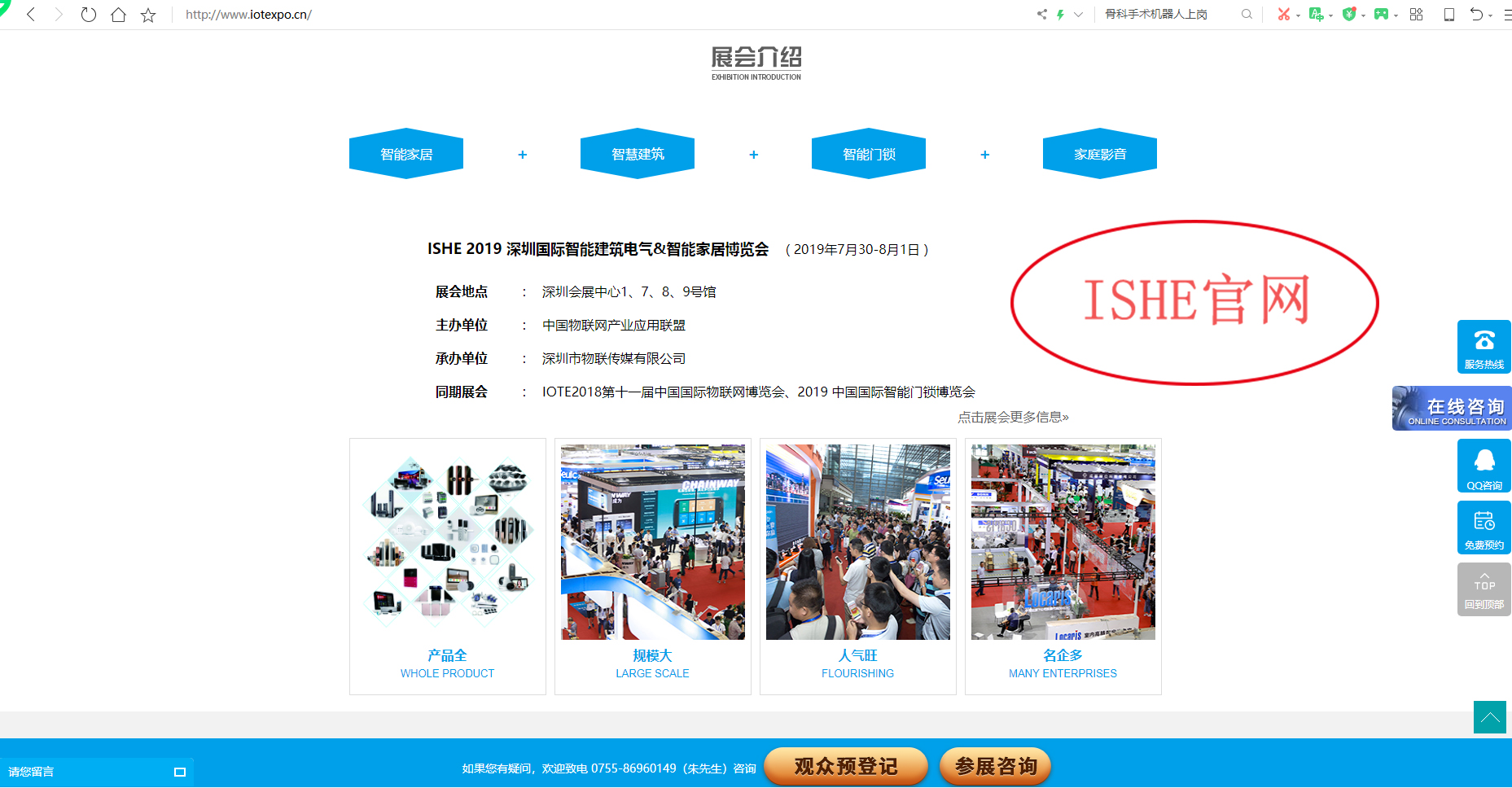Click the 参展咨询 exhibitor inquiry button
Screen dimensions: 1512x788
996,766
